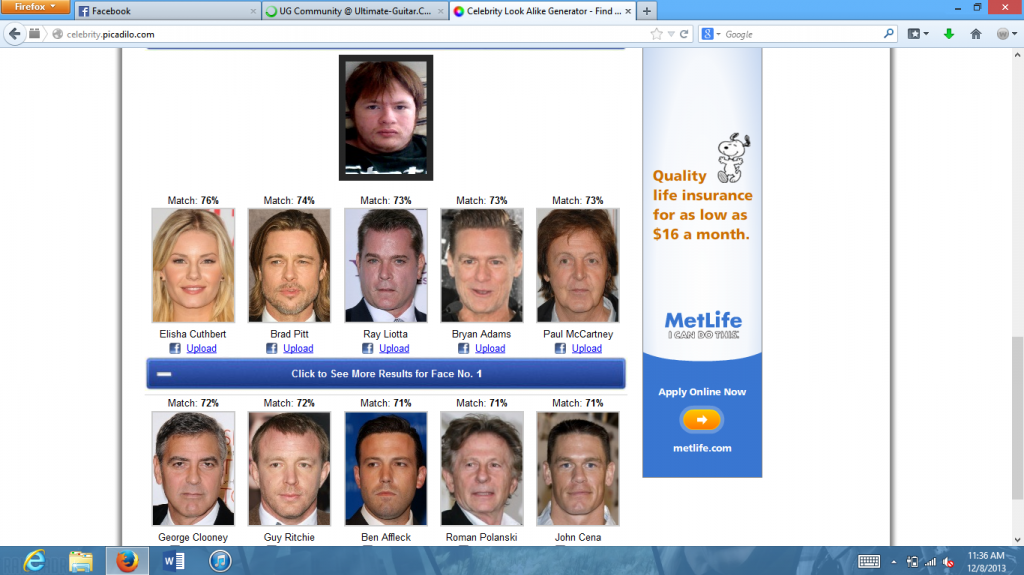Expand the bookmarks menu dropdown arrow
This screenshot has width=1024, height=575.
click(926, 34)
